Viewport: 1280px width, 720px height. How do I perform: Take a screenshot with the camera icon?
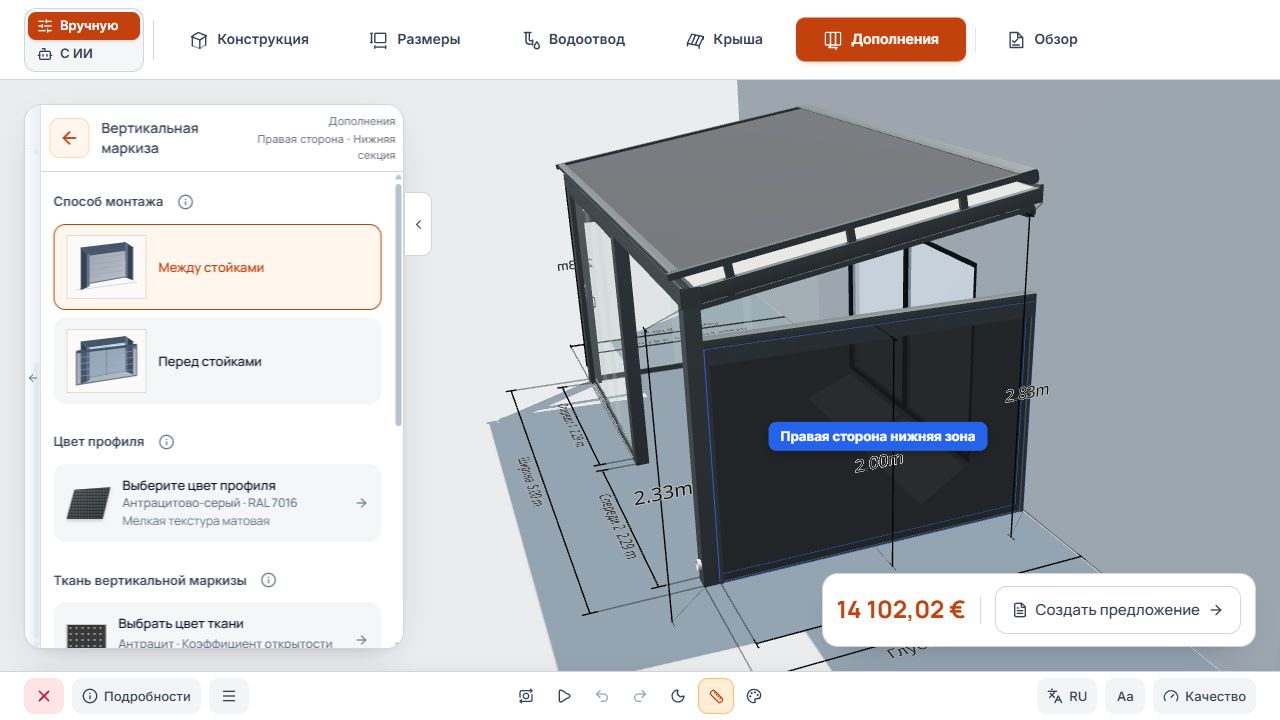526,696
